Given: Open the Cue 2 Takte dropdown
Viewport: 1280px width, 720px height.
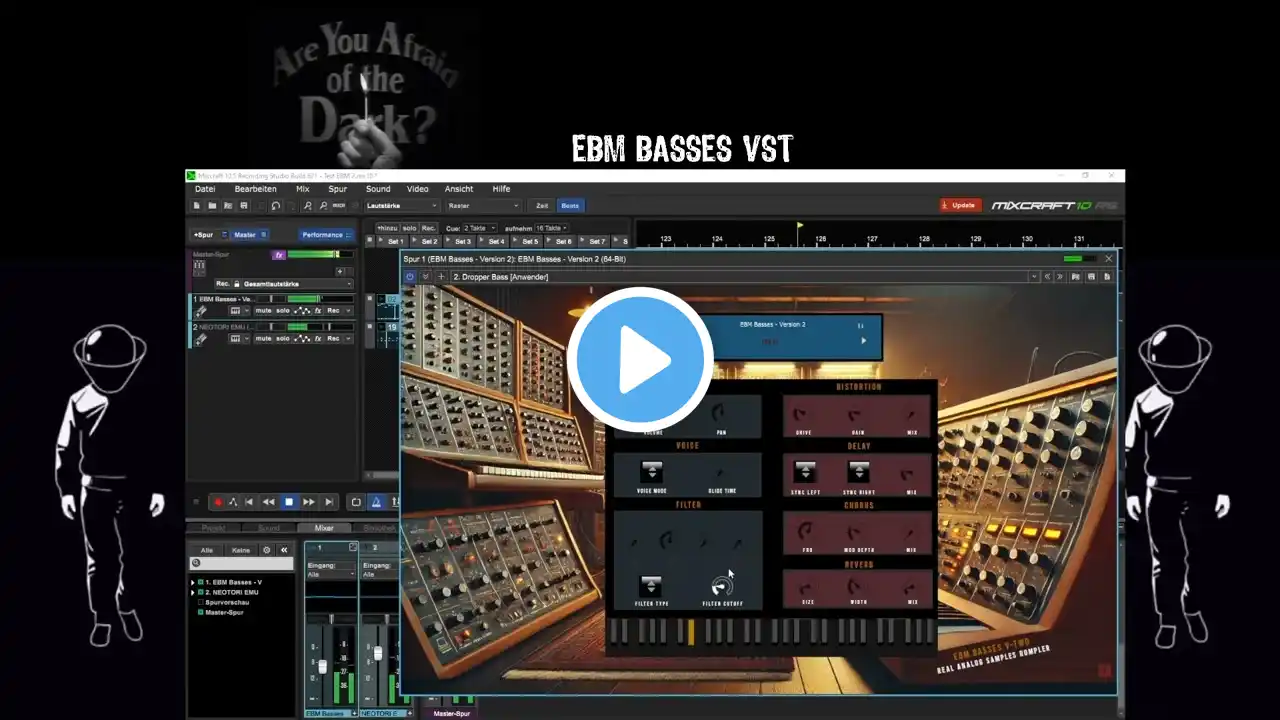Looking at the screenshot, I should 479,228.
